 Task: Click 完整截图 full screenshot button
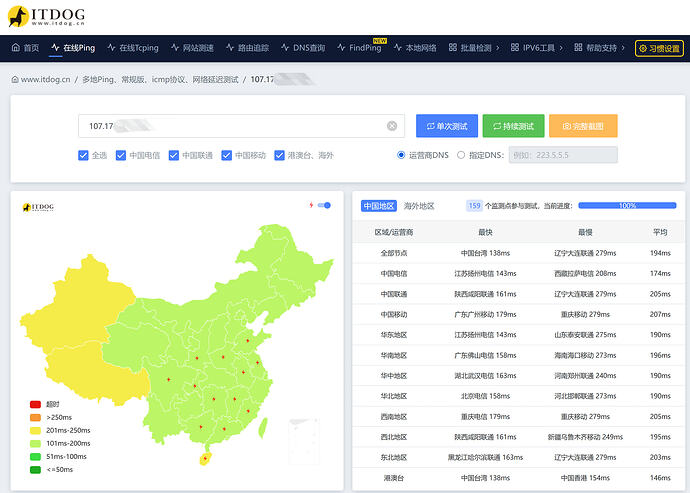(583, 126)
